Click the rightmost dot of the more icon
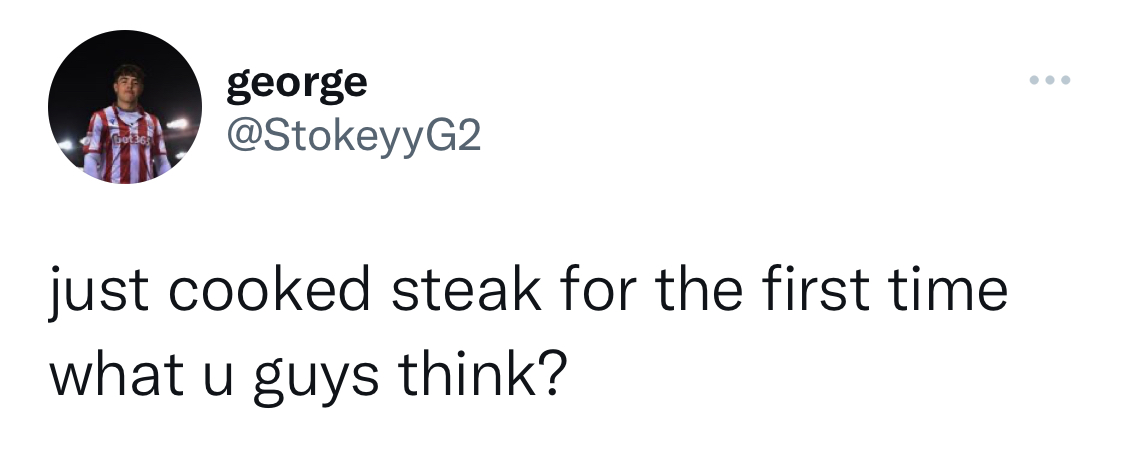 coord(1065,80)
